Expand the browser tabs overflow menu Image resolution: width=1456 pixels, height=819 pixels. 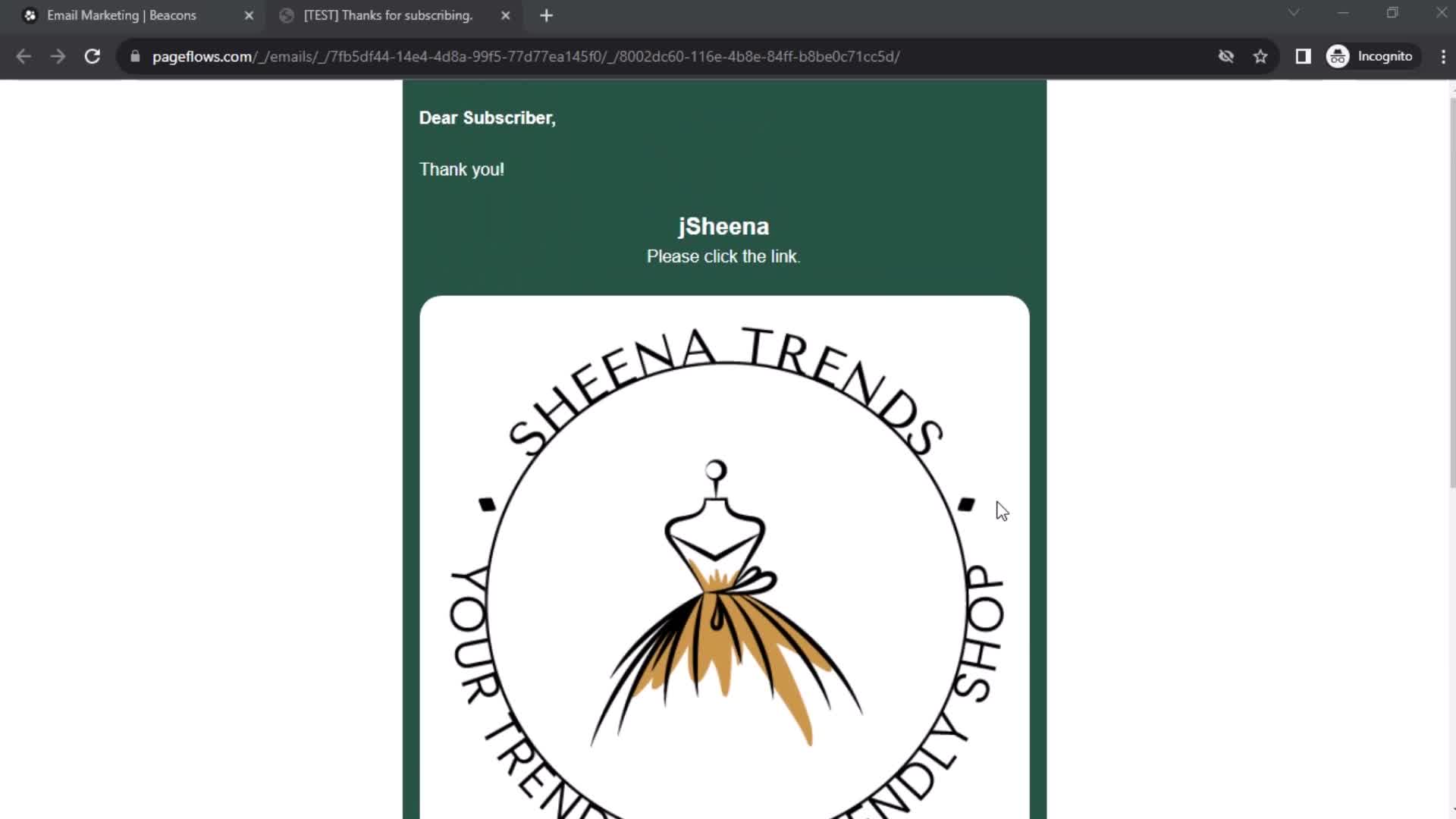(1294, 14)
